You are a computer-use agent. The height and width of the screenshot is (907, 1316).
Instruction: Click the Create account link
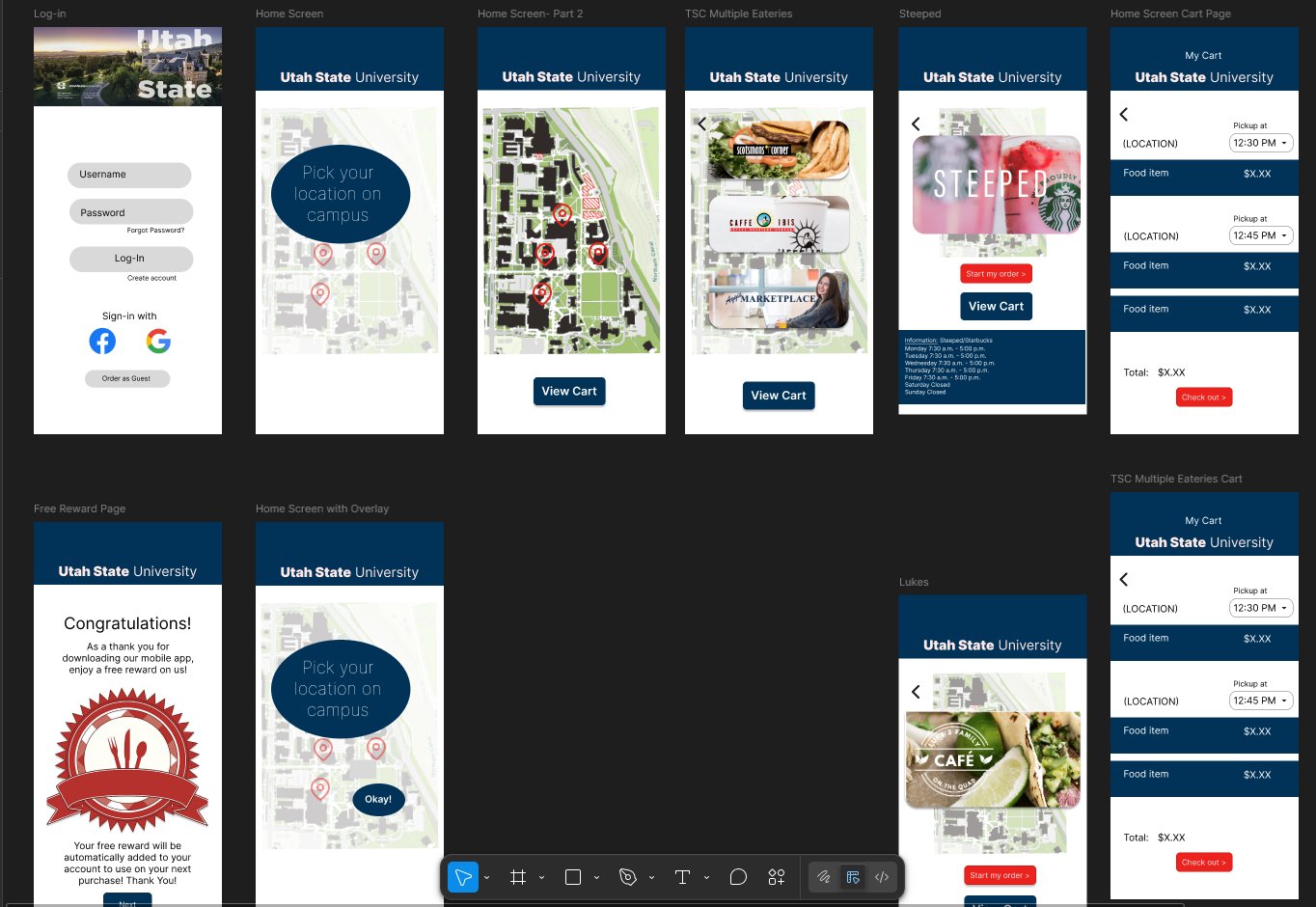coord(151,278)
